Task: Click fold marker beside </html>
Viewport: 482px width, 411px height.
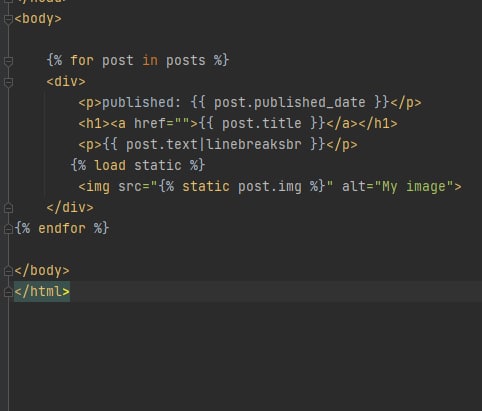Action: (8, 292)
